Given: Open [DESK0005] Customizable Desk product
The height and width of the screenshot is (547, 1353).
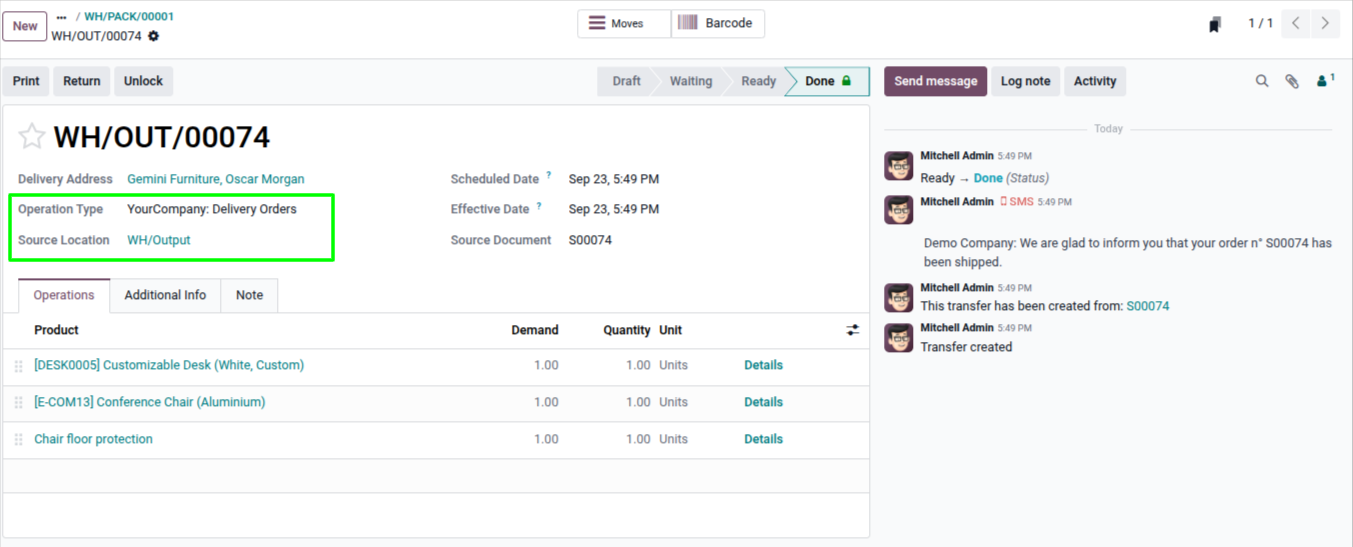Looking at the screenshot, I should click(169, 365).
